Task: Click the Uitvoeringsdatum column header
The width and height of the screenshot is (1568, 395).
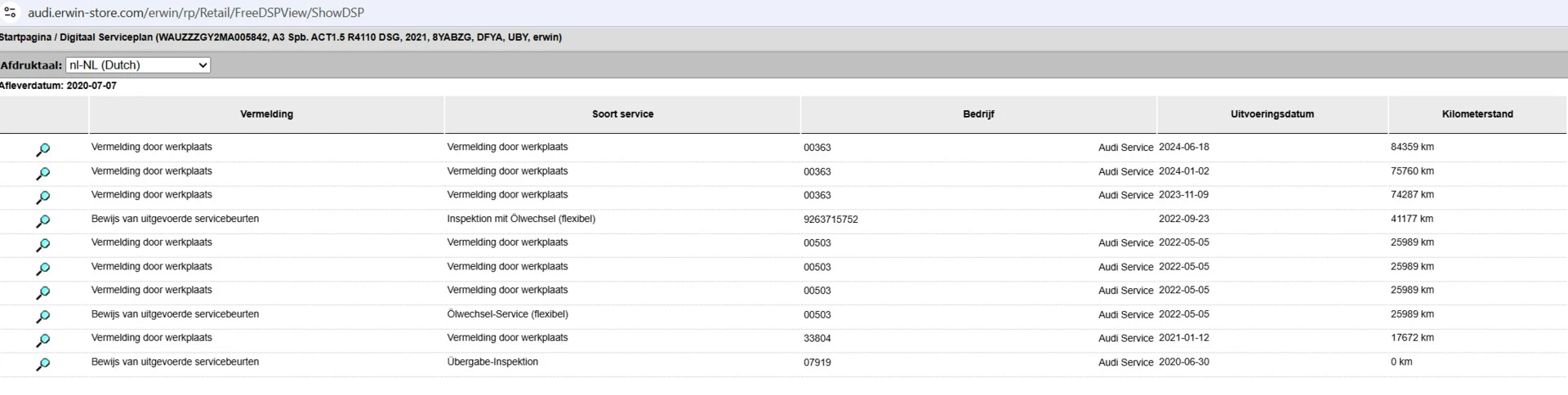Action: [1272, 114]
